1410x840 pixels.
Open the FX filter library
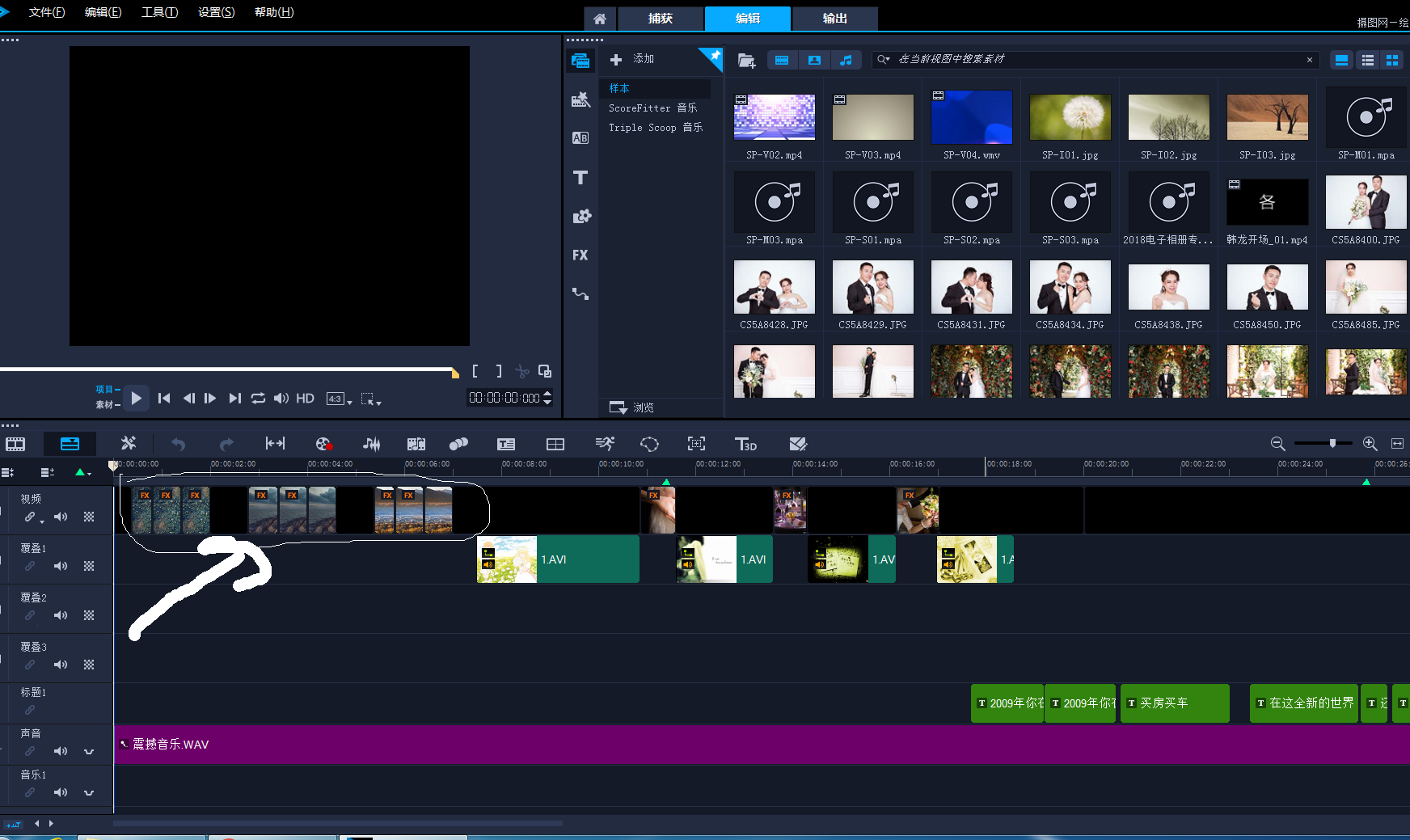click(580, 255)
